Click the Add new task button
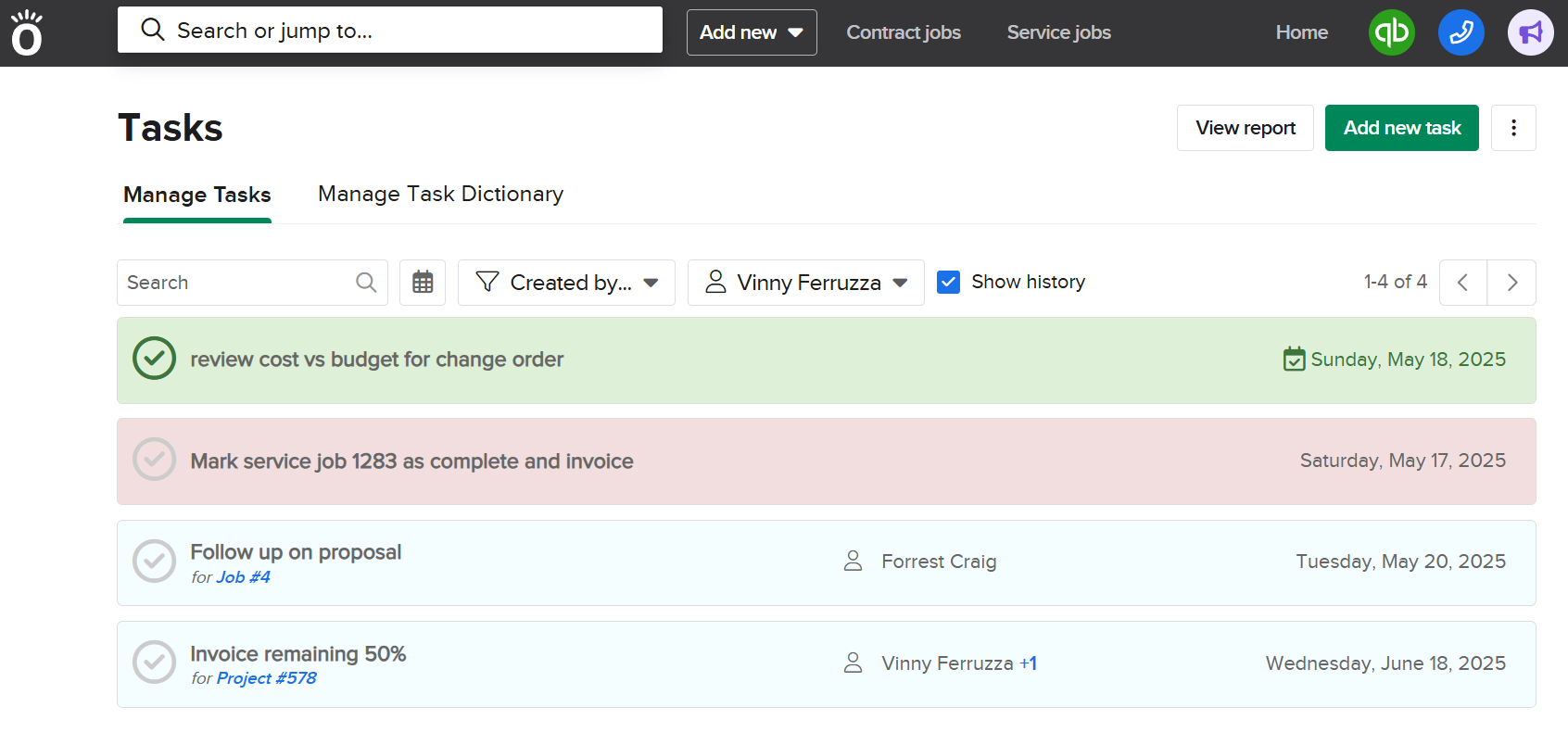 (1401, 128)
